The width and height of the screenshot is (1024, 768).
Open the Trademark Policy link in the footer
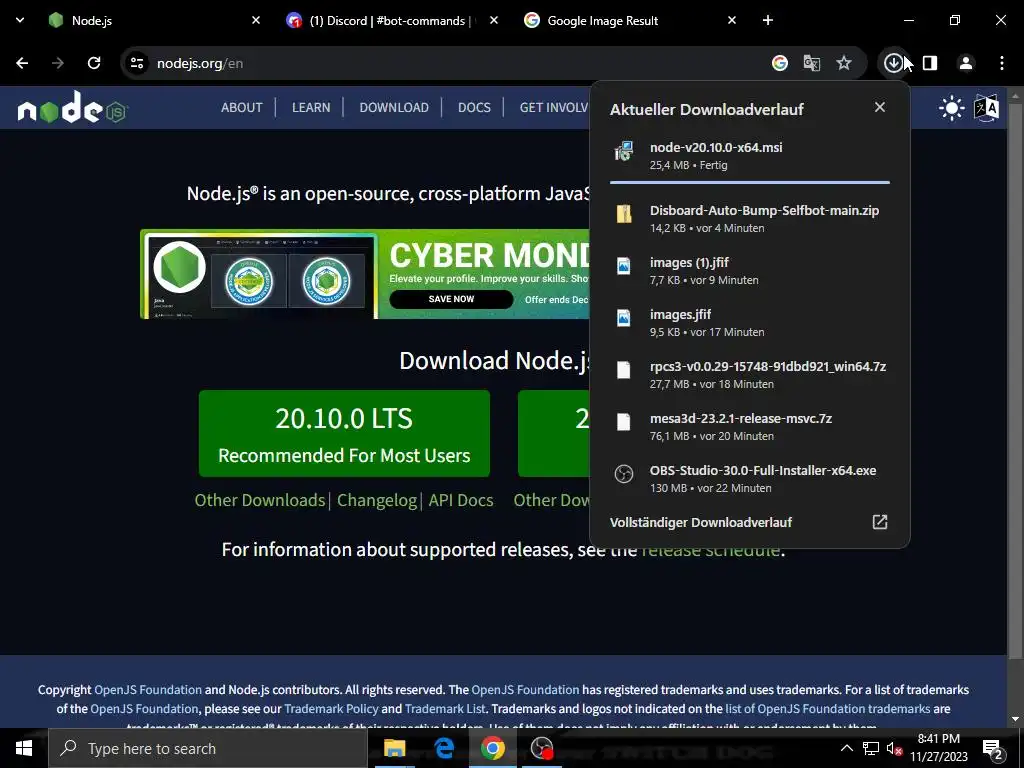point(331,709)
